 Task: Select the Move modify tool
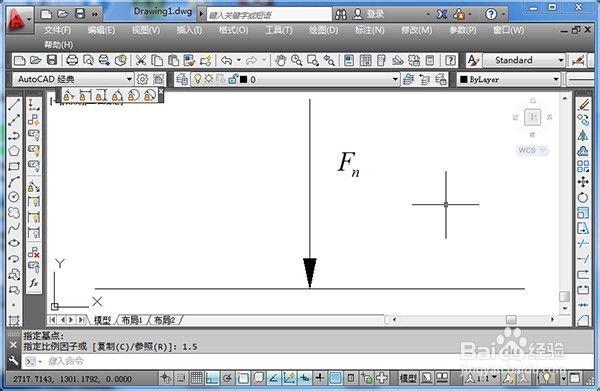583,182
